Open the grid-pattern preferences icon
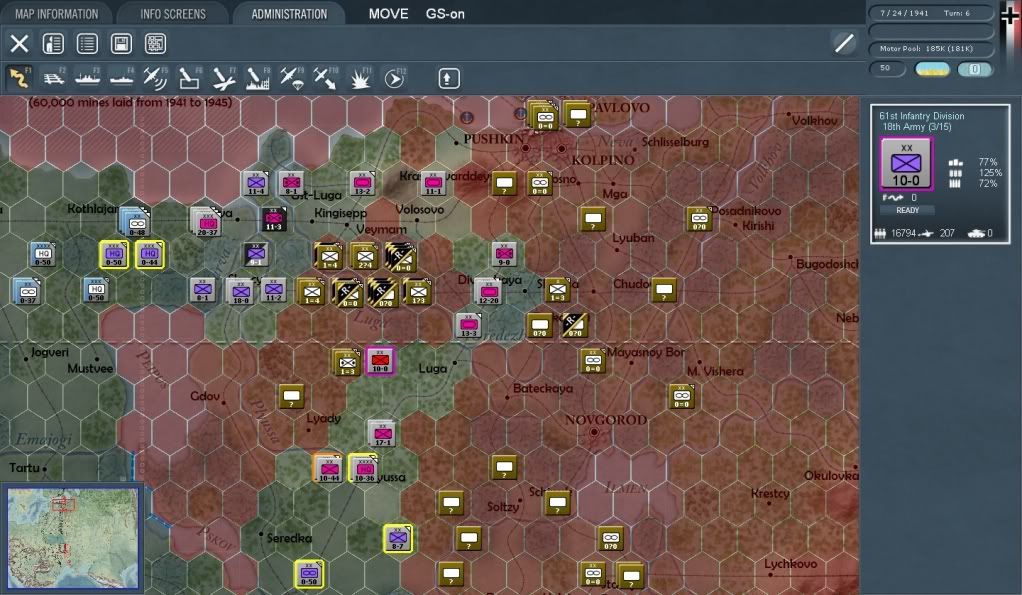The image size is (1022, 595). pos(155,44)
